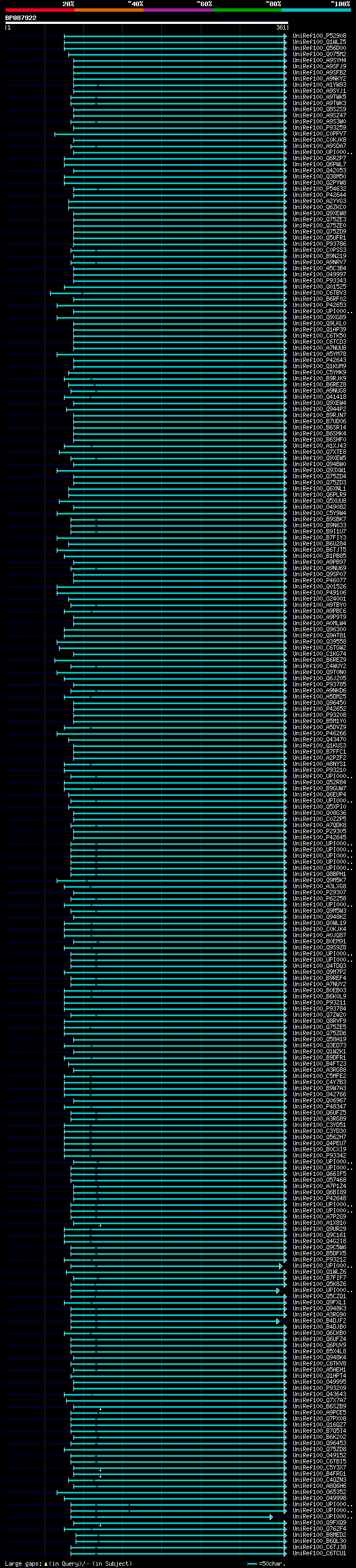Select label UniRef100_O65352
The width and height of the screenshot is (356, 1568).
(x=319, y=1492)
